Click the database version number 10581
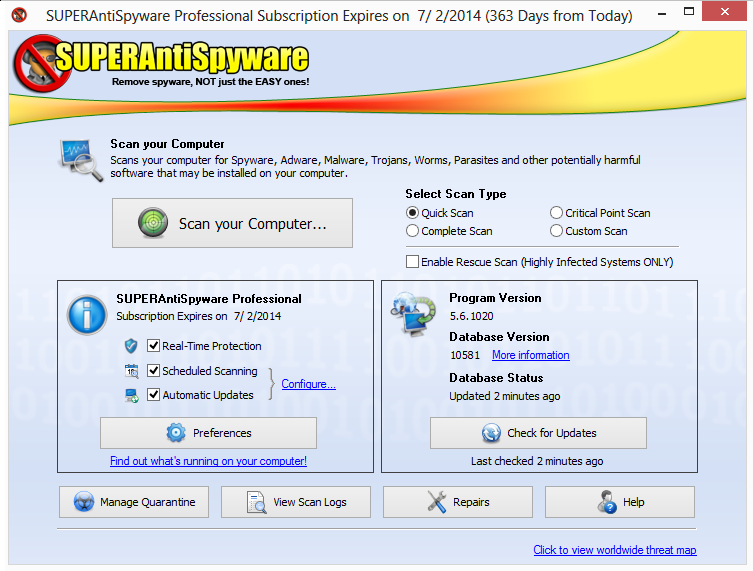 [465, 355]
